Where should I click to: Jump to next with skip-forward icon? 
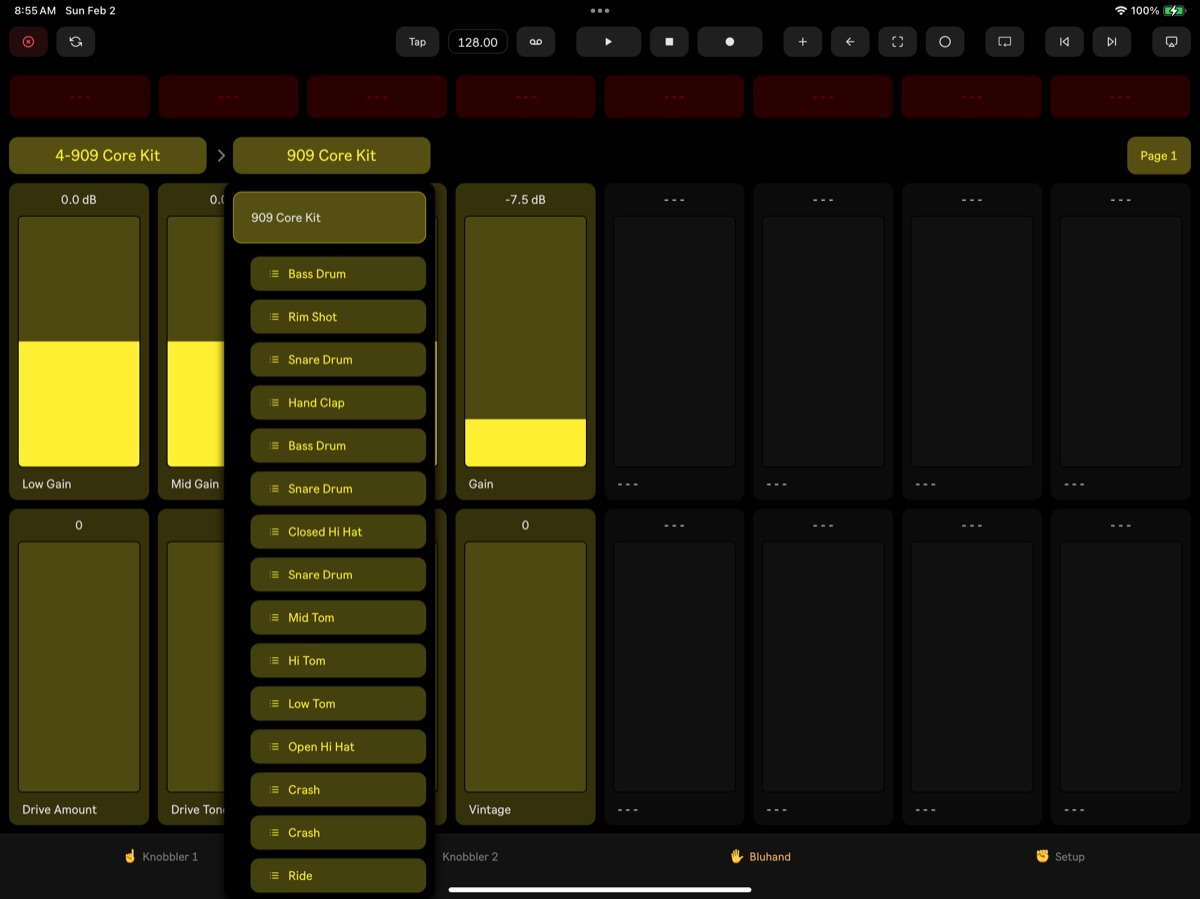pos(1112,42)
